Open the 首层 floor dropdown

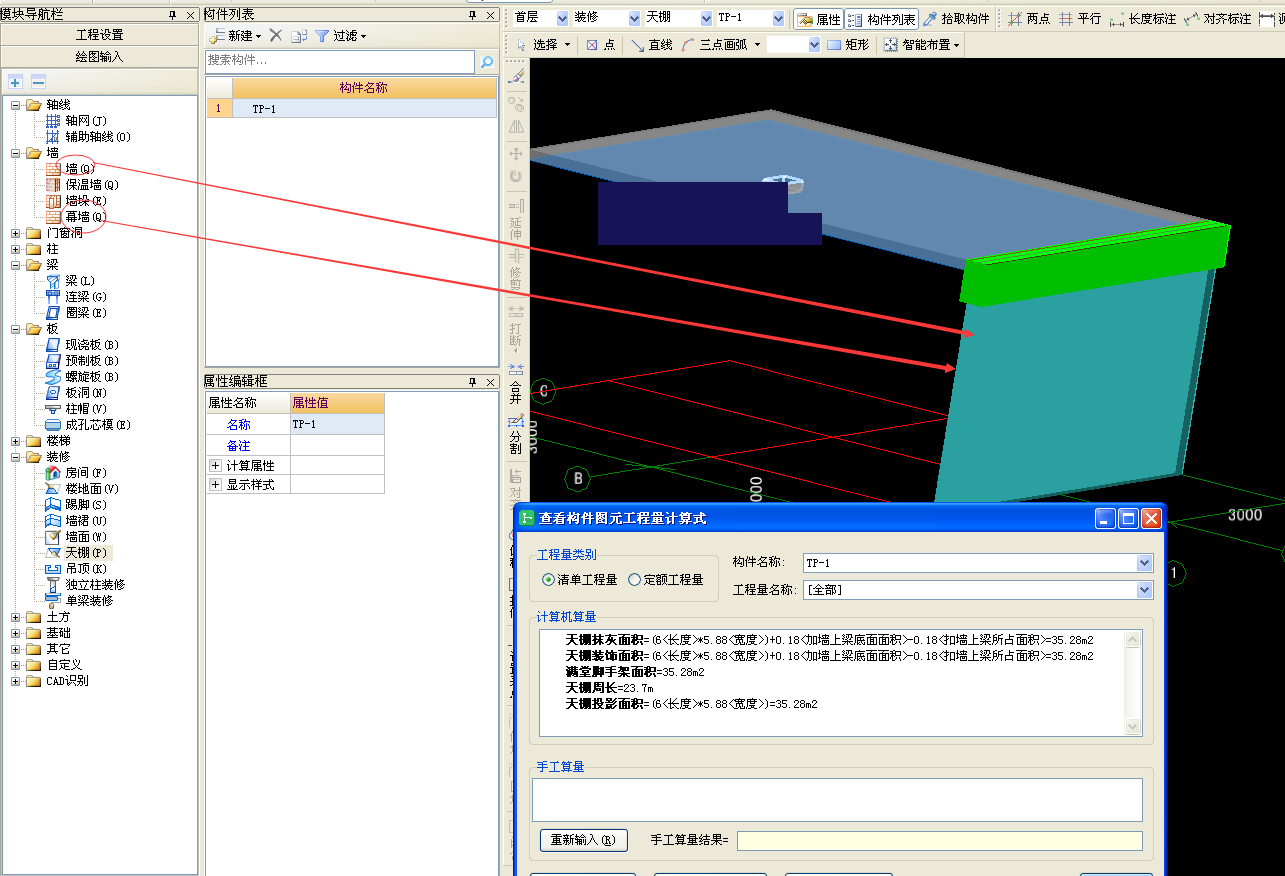point(562,19)
